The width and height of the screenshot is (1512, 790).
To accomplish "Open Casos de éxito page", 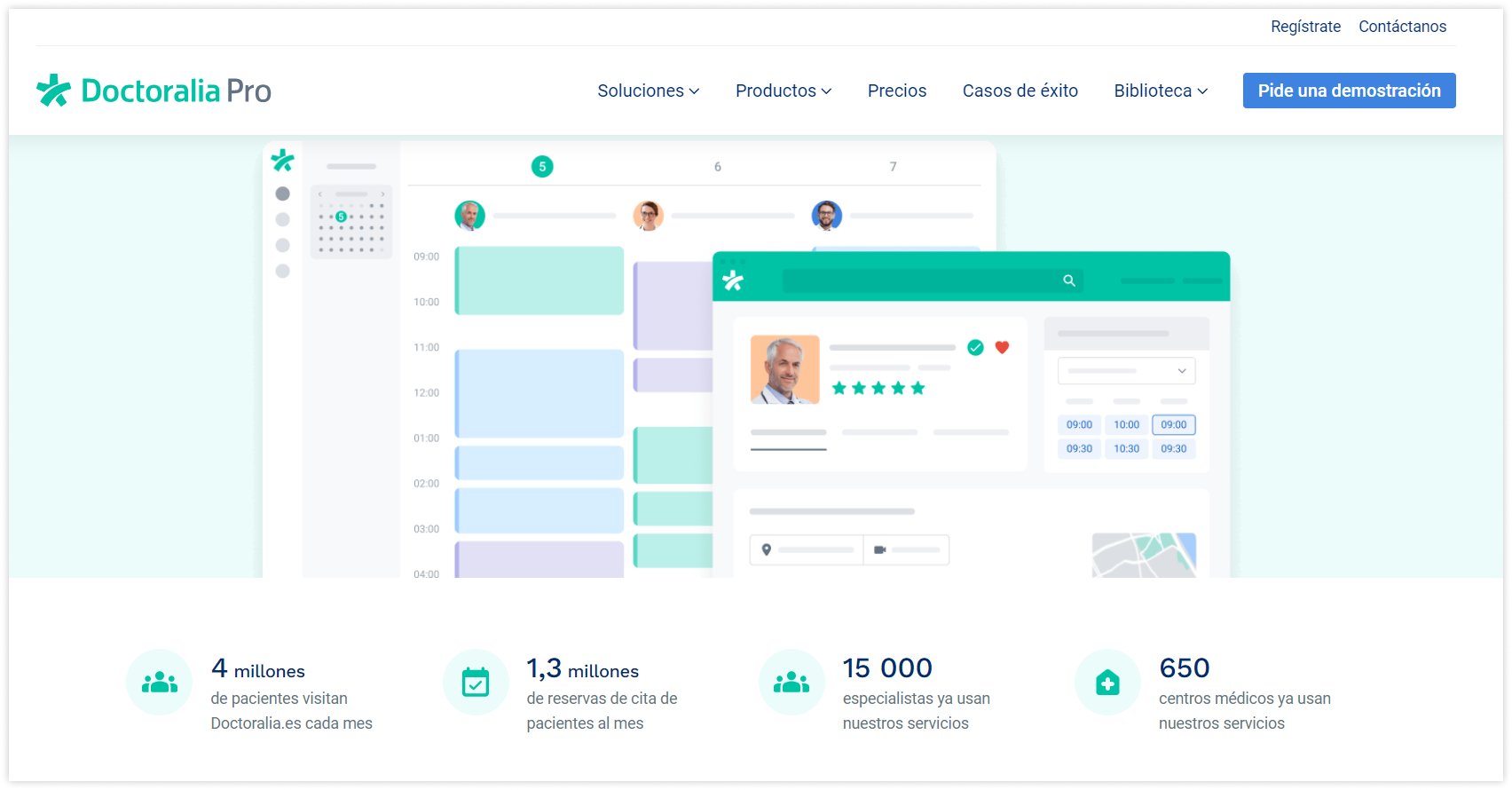I will [x=1020, y=91].
